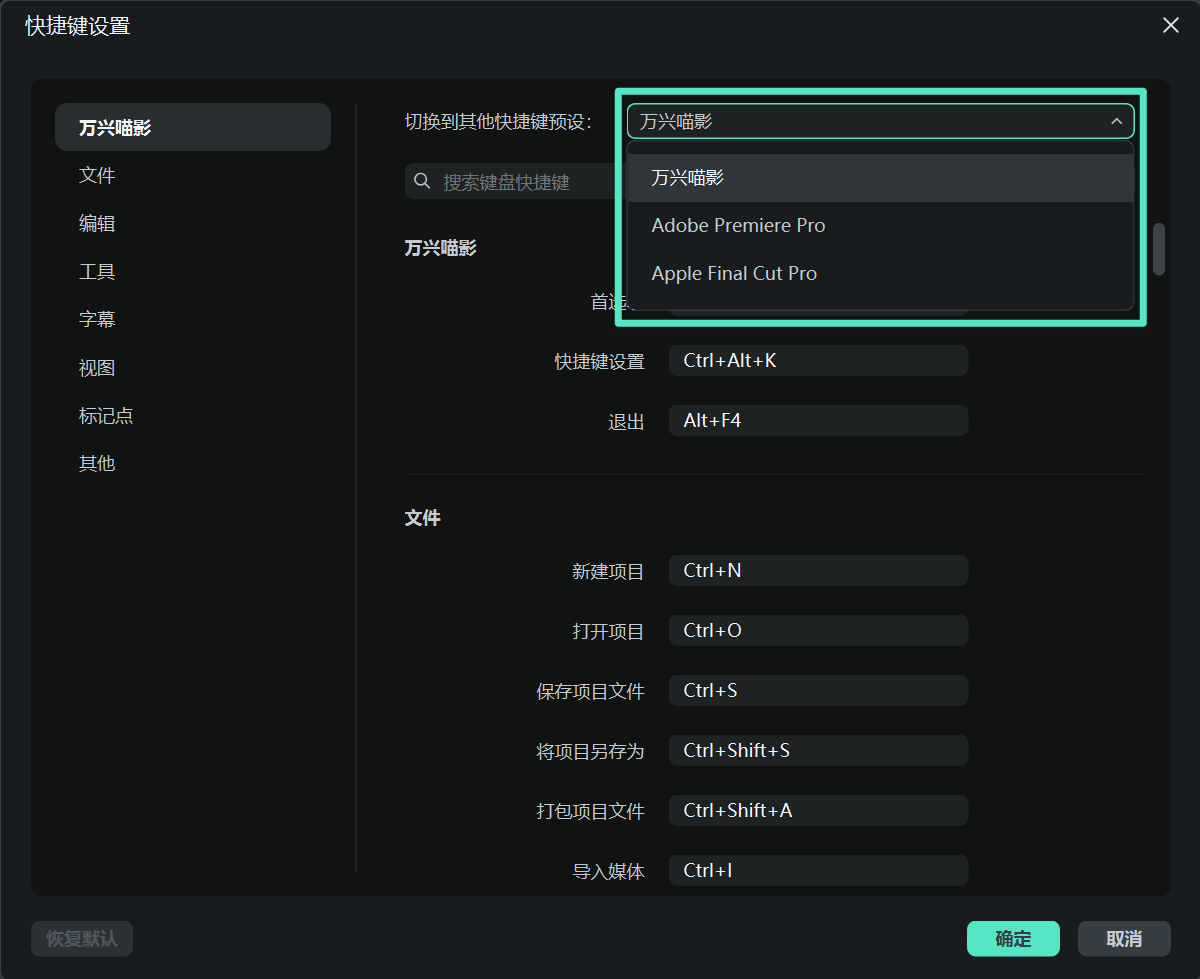
Task: Open 字幕 shortcuts section
Action: 97,320
